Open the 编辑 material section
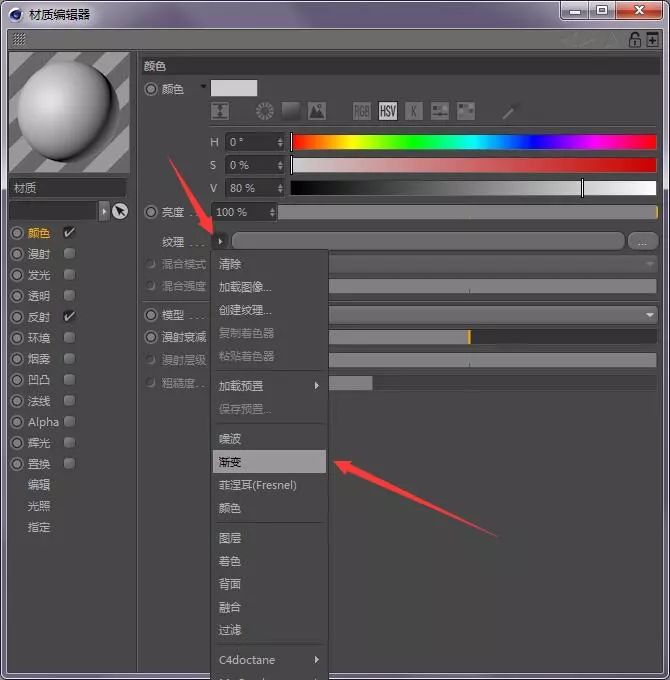This screenshot has height=680, width=670. 39,484
